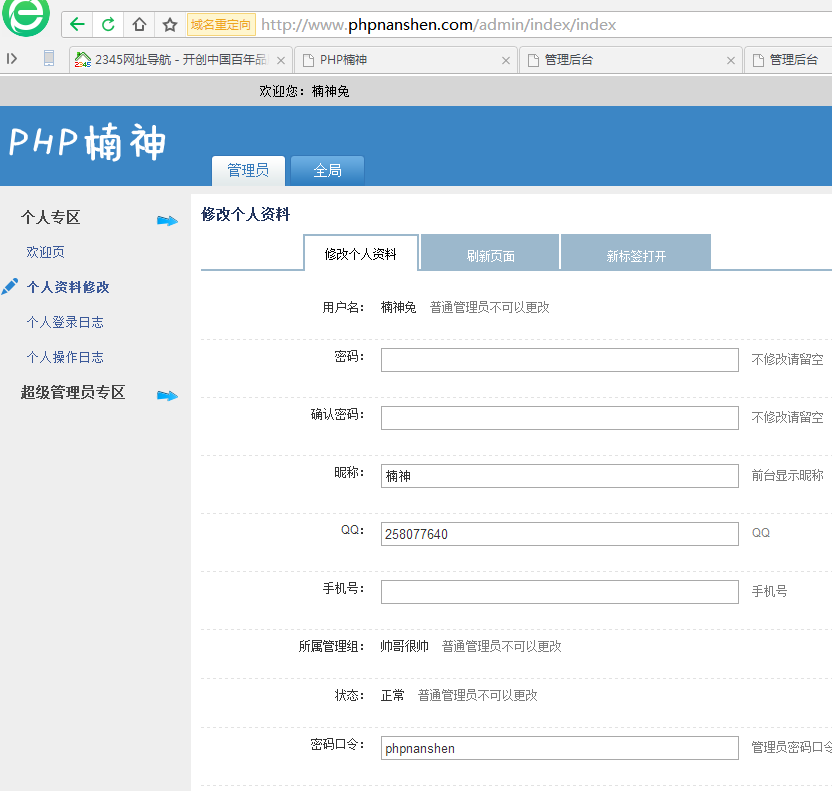The width and height of the screenshot is (832, 791).
Task: Click into the 密码口令 input field
Action: (560, 747)
